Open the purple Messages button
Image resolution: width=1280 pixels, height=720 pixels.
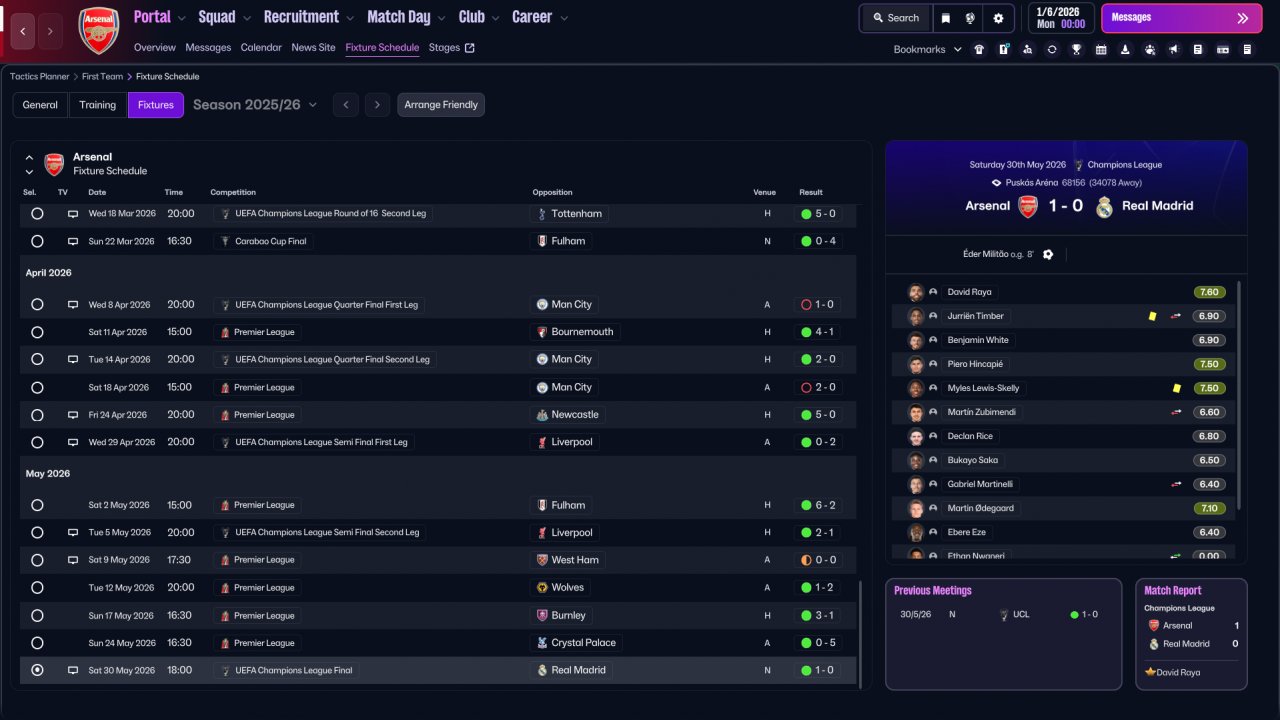[1181, 18]
